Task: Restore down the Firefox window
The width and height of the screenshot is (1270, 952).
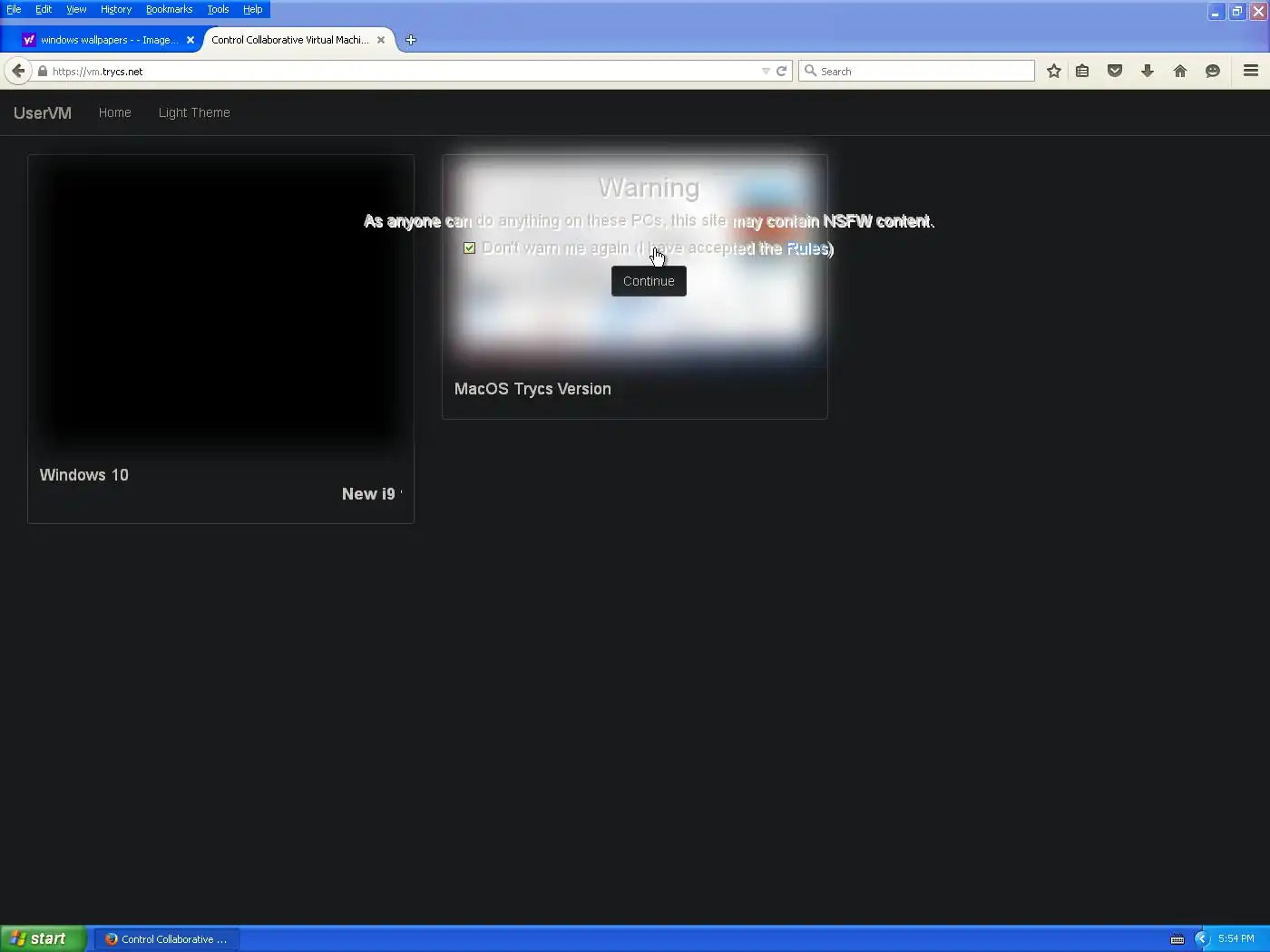Action: coord(1236,11)
